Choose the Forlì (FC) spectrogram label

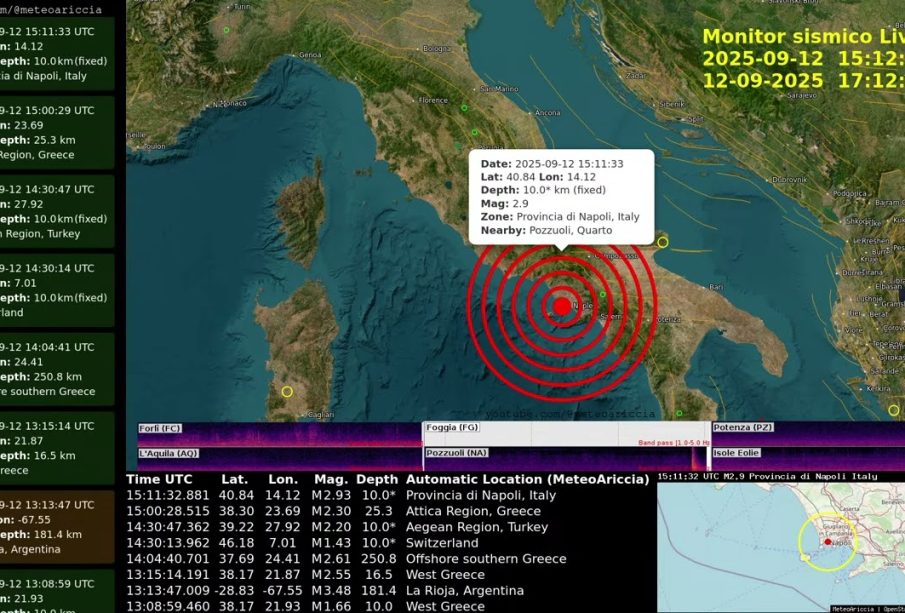pos(159,428)
